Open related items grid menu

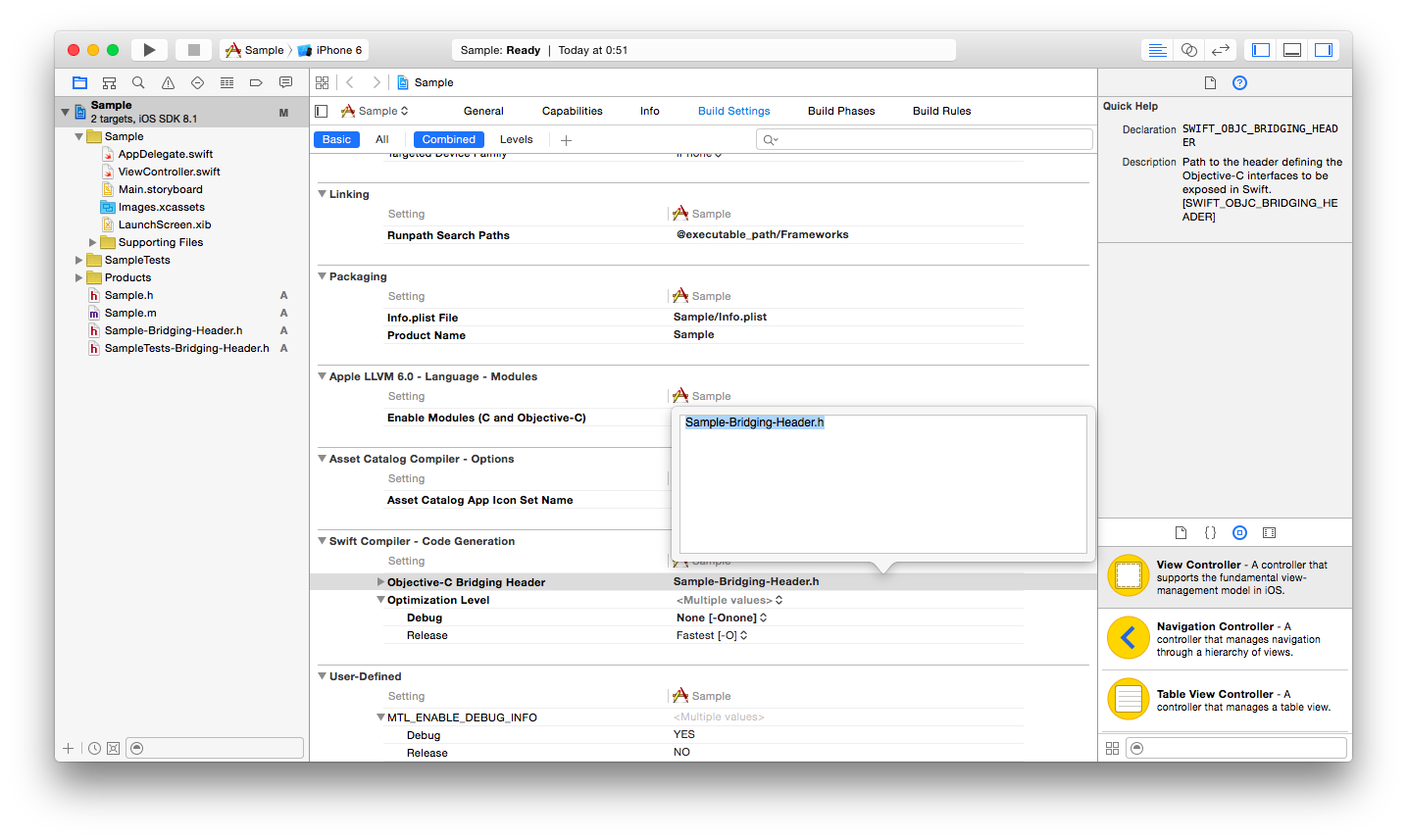(x=322, y=83)
